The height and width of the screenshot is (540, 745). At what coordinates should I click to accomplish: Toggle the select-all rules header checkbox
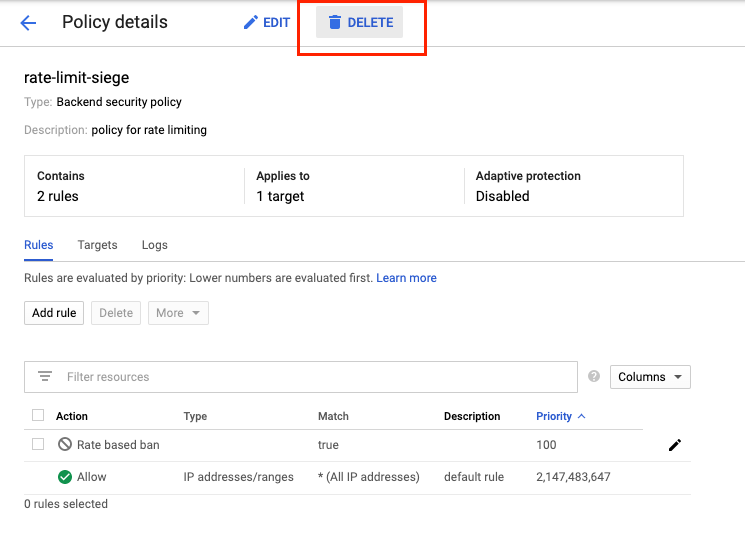[x=38, y=416]
